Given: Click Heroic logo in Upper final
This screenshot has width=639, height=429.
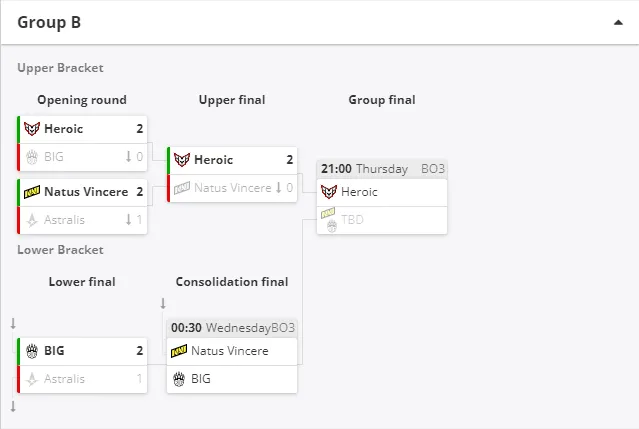Looking at the screenshot, I should coord(182,160).
